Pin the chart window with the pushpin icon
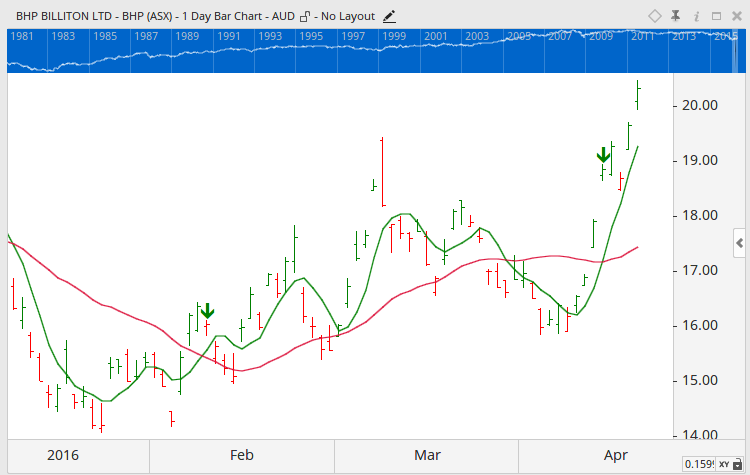 click(675, 16)
